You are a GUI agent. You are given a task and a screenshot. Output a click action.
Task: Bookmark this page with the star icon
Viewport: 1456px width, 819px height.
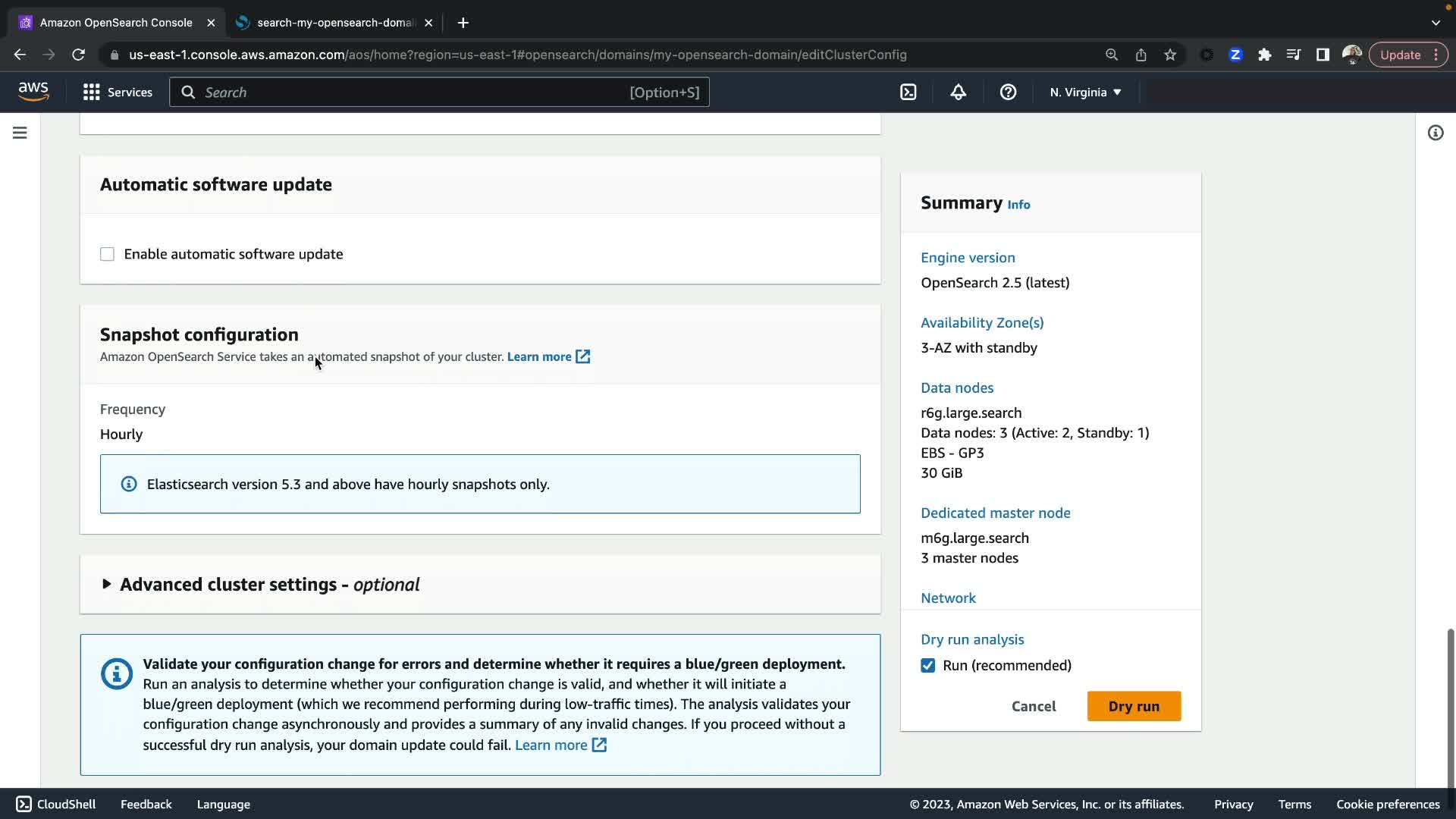[x=1170, y=55]
